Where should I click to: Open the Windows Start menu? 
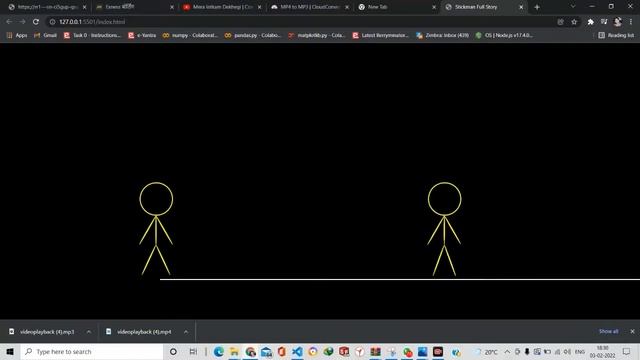coord(10,351)
